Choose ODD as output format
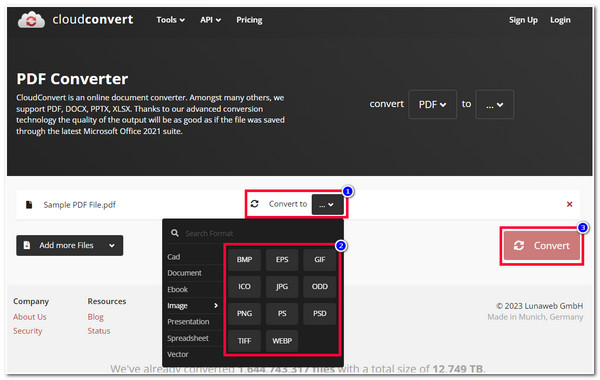Viewport: 600px width, 380px height. [x=320, y=287]
